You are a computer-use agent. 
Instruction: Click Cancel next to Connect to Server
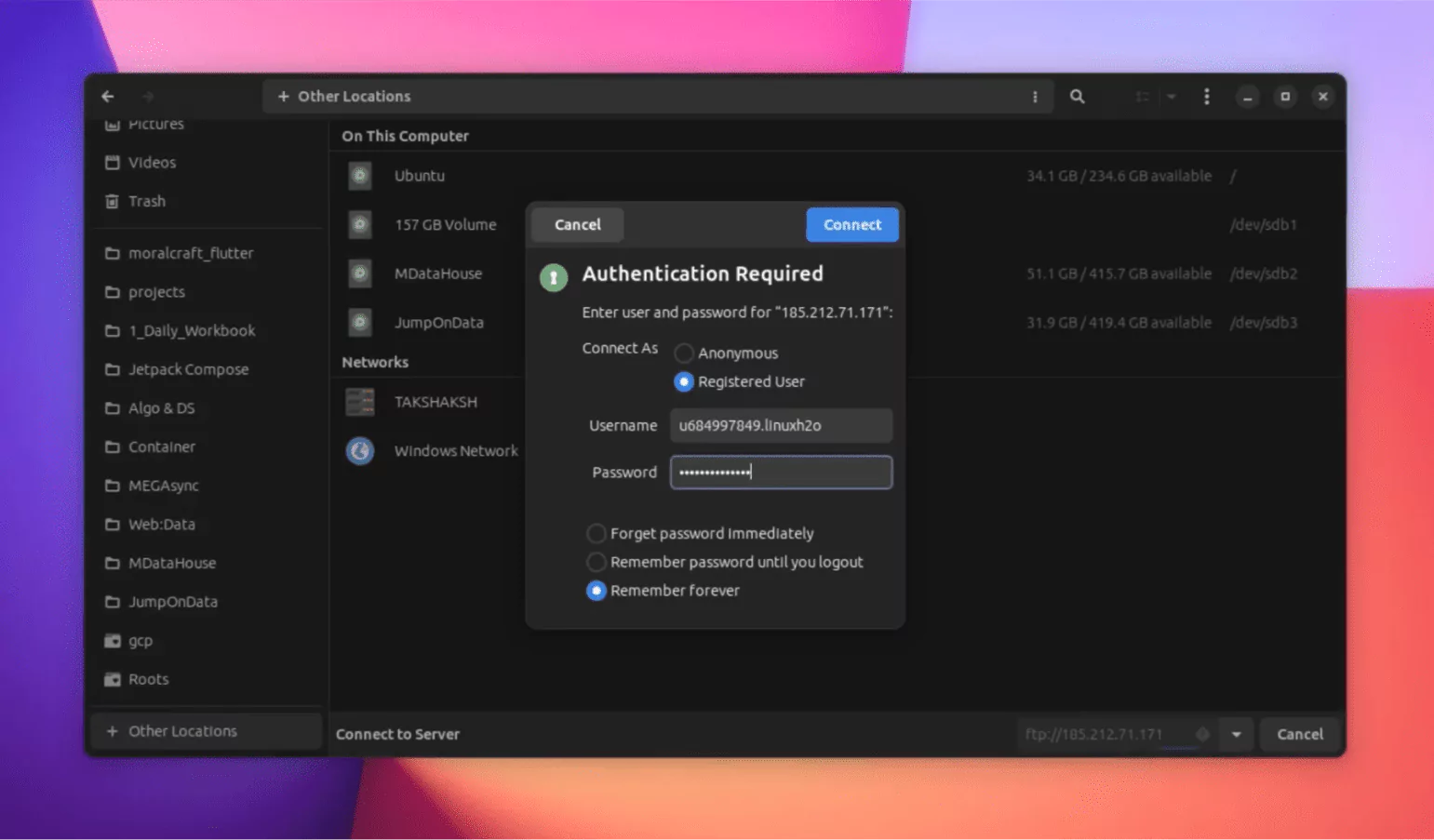[x=1300, y=734]
